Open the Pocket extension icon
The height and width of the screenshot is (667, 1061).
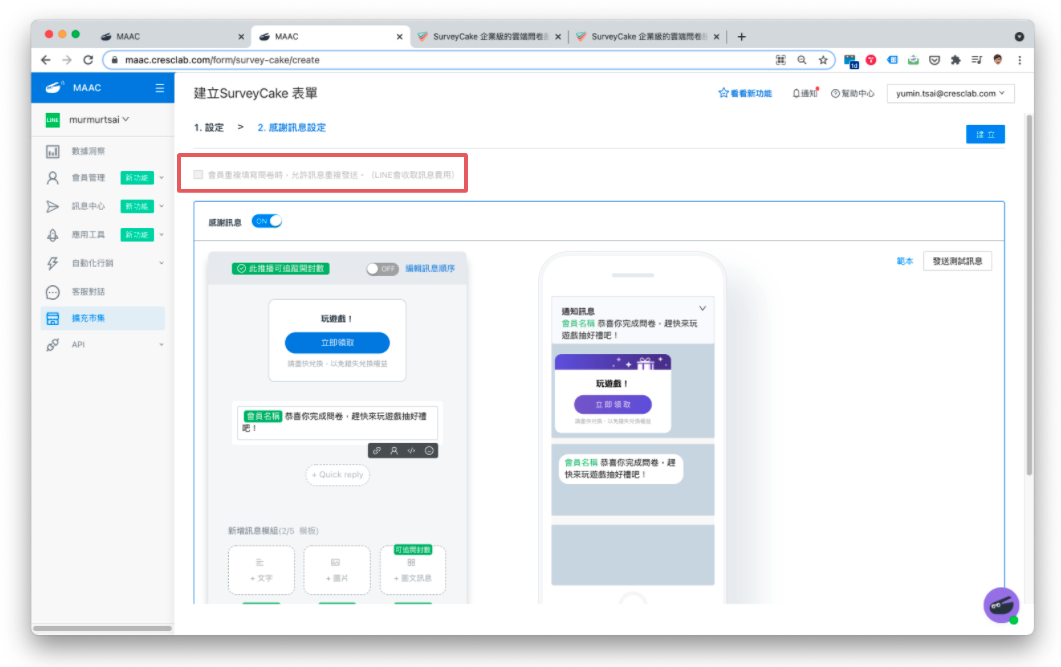click(934, 60)
